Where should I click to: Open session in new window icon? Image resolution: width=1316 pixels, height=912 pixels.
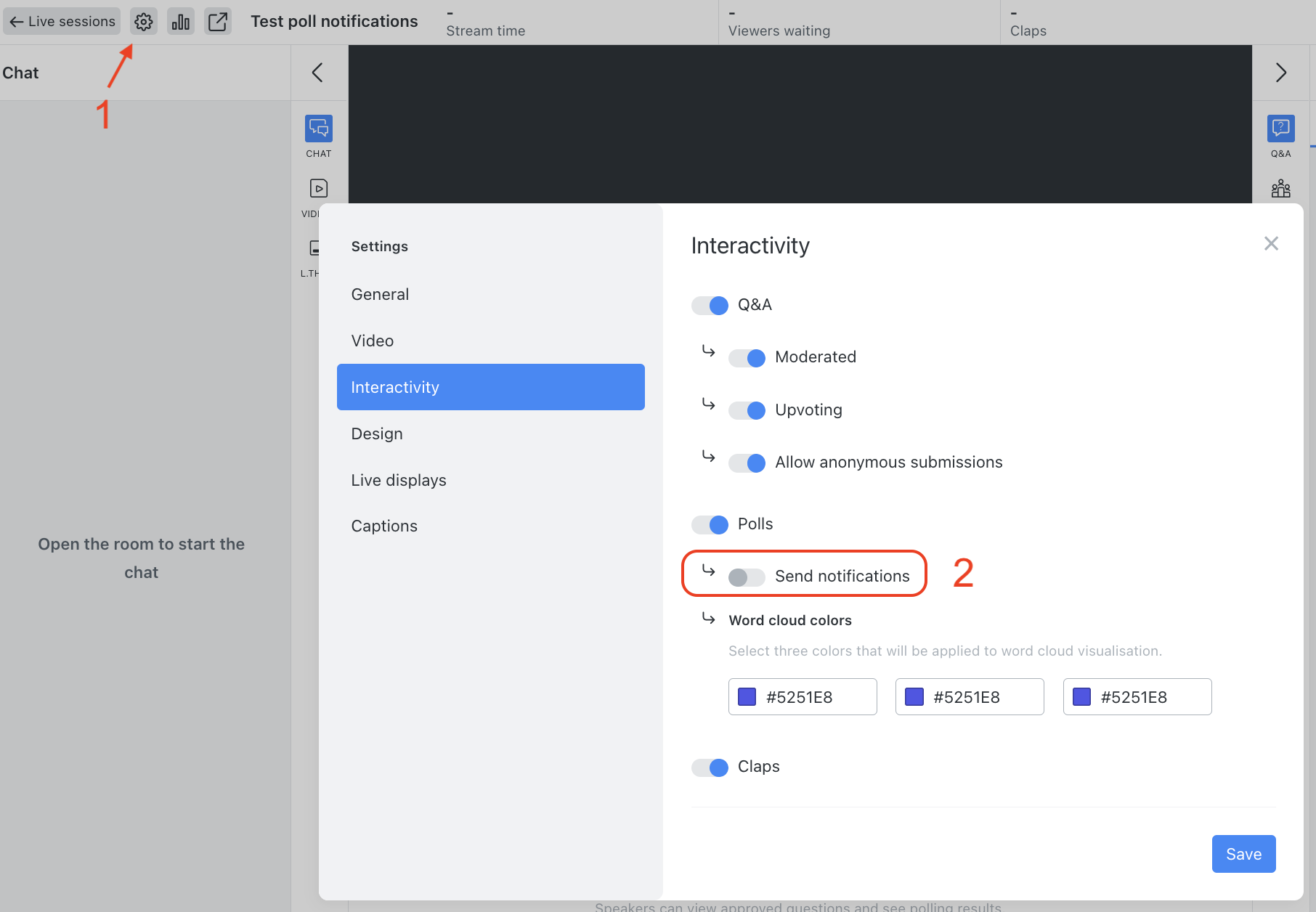[218, 22]
